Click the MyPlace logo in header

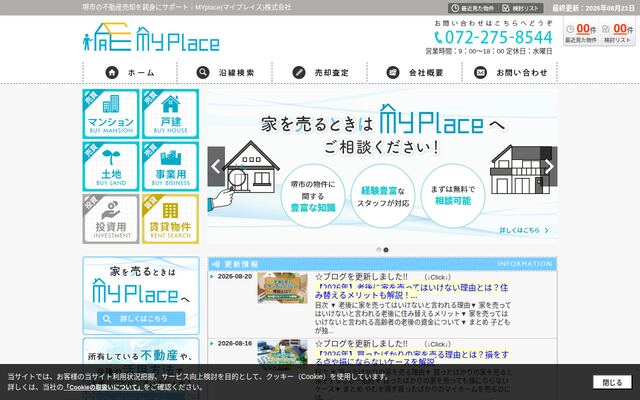point(151,37)
